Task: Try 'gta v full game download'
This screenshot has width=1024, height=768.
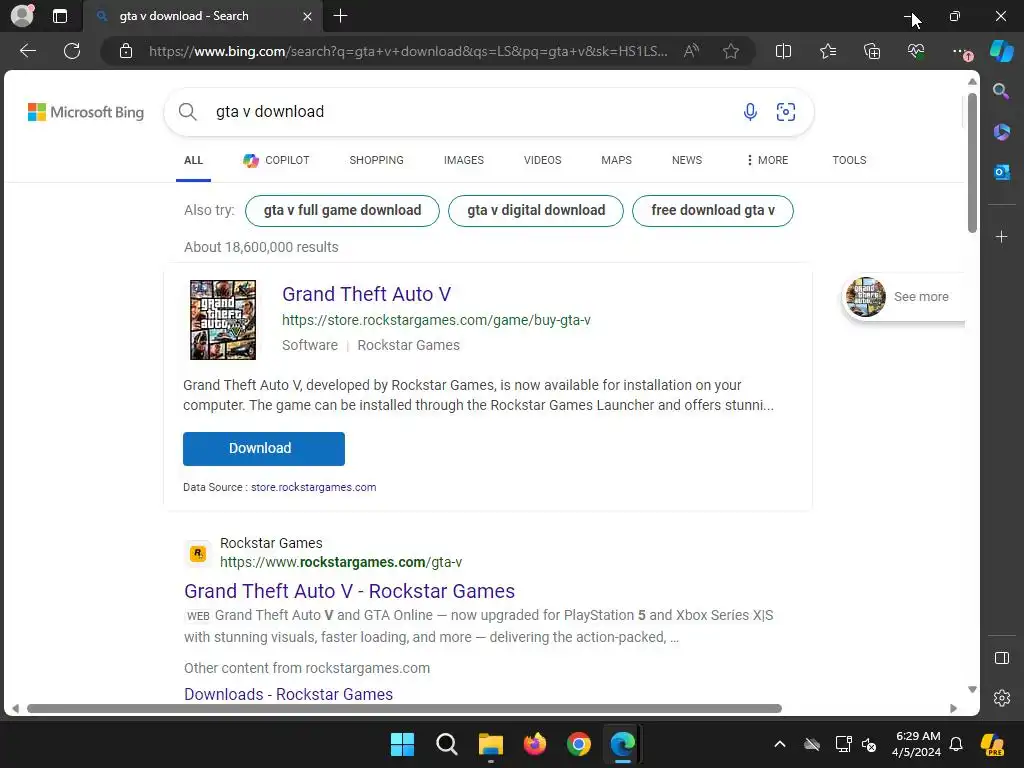Action: [x=342, y=210]
